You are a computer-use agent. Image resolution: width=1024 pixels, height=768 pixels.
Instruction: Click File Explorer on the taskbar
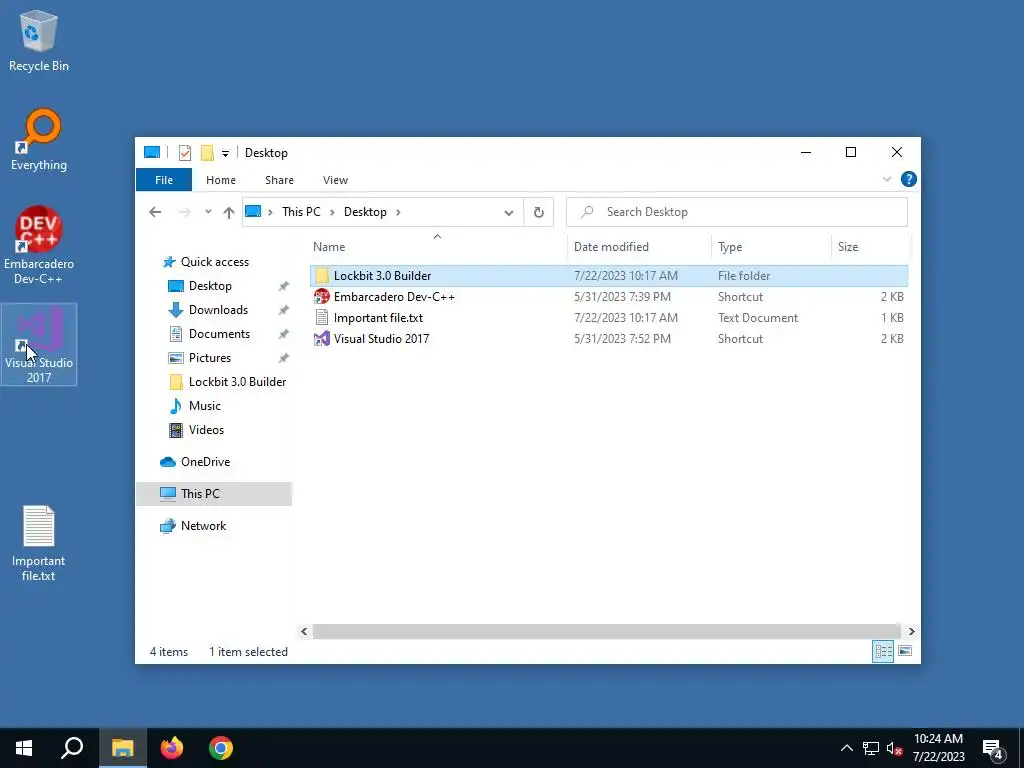pos(122,748)
